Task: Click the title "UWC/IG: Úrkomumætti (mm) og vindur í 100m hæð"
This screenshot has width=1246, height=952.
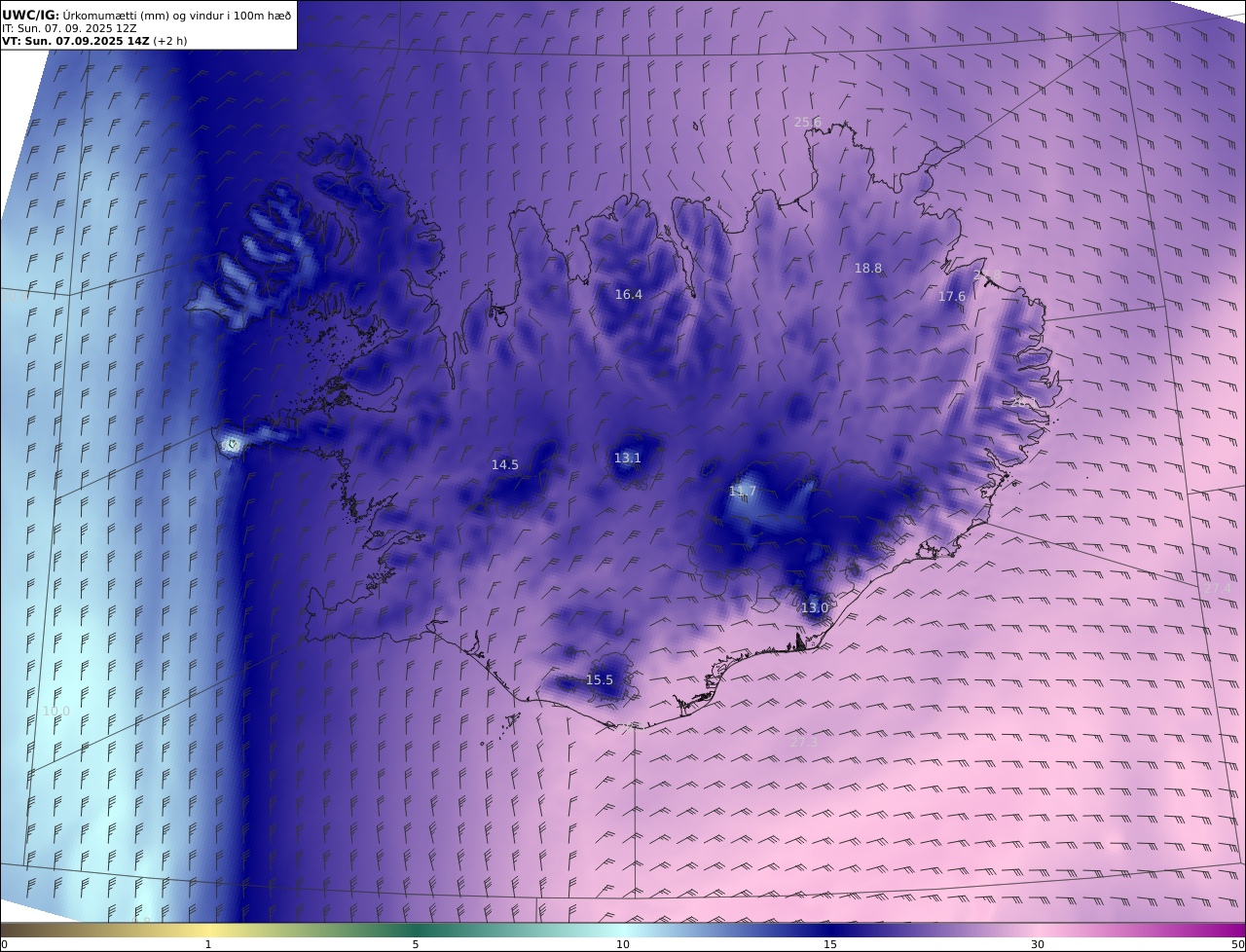Action: (x=147, y=15)
